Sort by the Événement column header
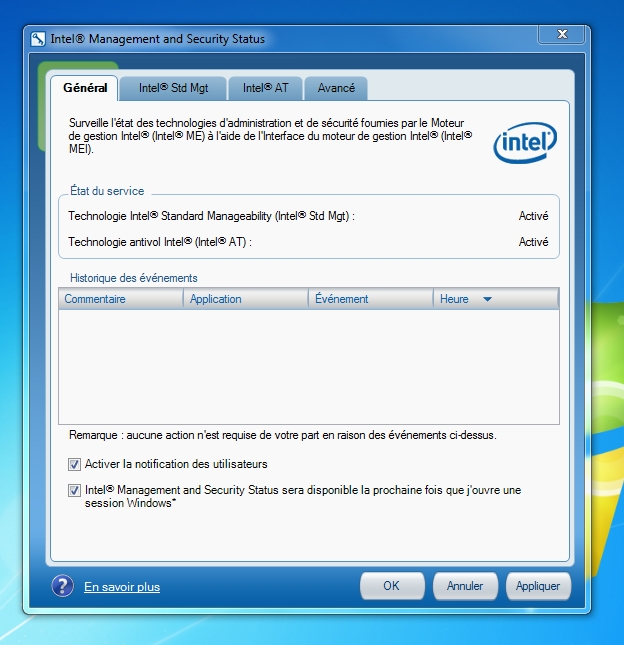The height and width of the screenshot is (645, 624). point(371,299)
